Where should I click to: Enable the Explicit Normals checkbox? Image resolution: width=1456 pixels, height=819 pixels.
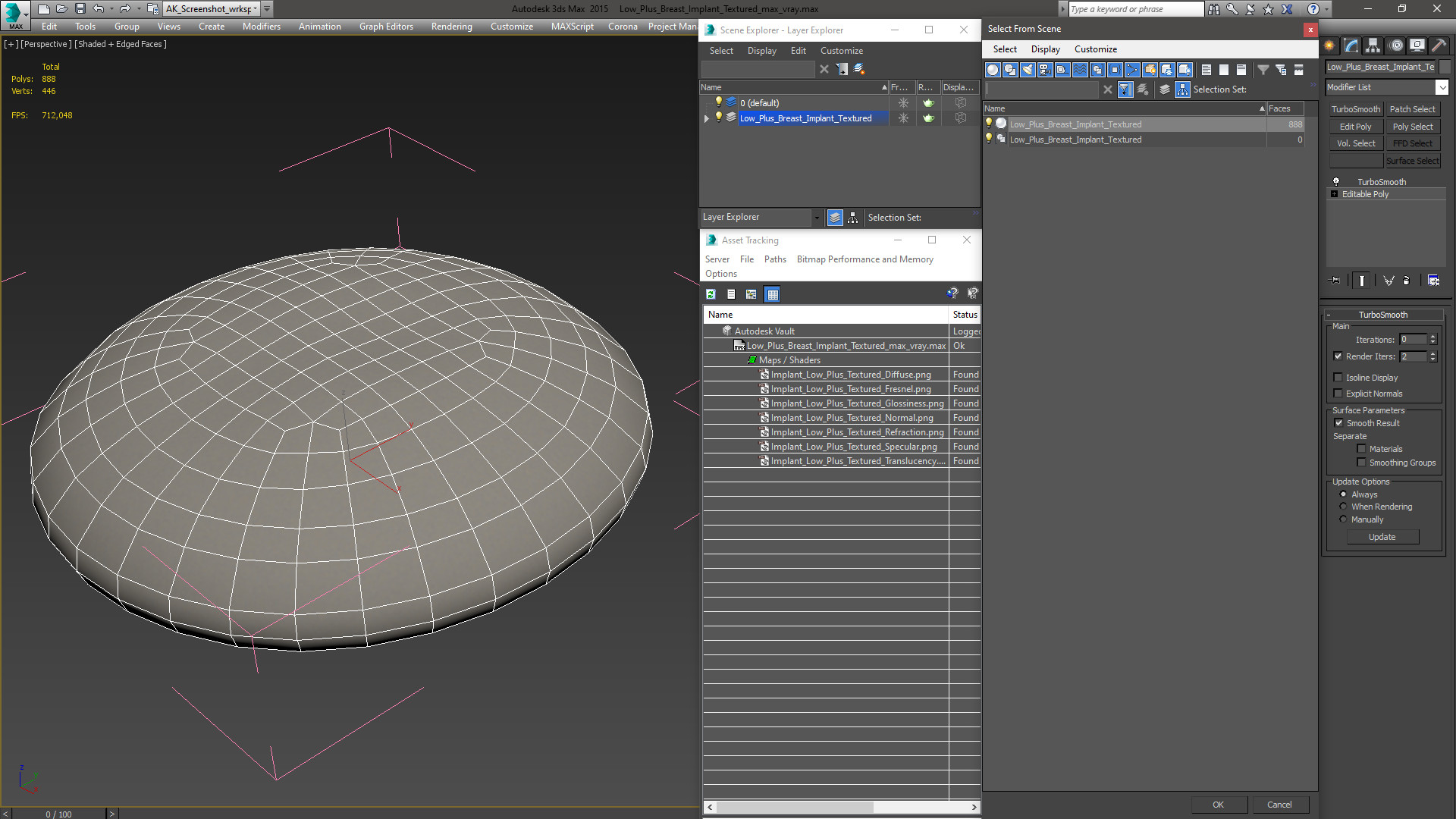[x=1338, y=394]
